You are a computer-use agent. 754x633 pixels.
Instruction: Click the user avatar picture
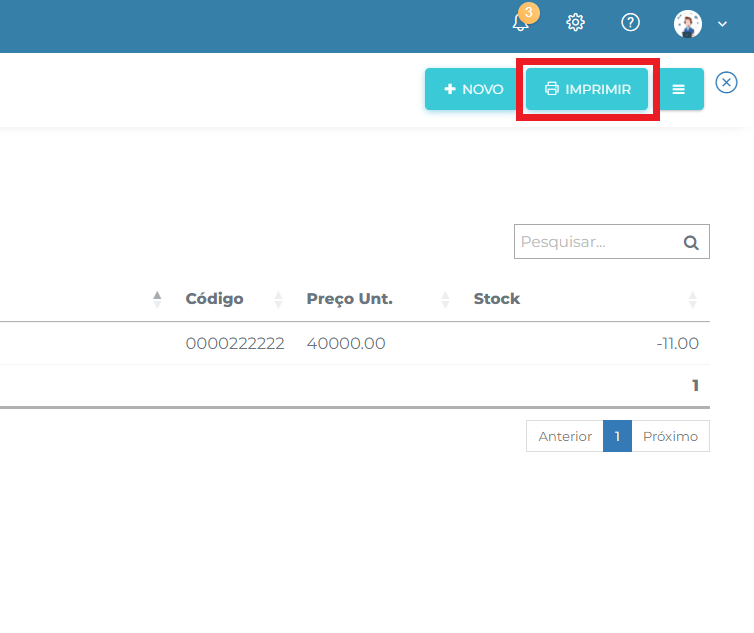pyautogui.click(x=688, y=24)
